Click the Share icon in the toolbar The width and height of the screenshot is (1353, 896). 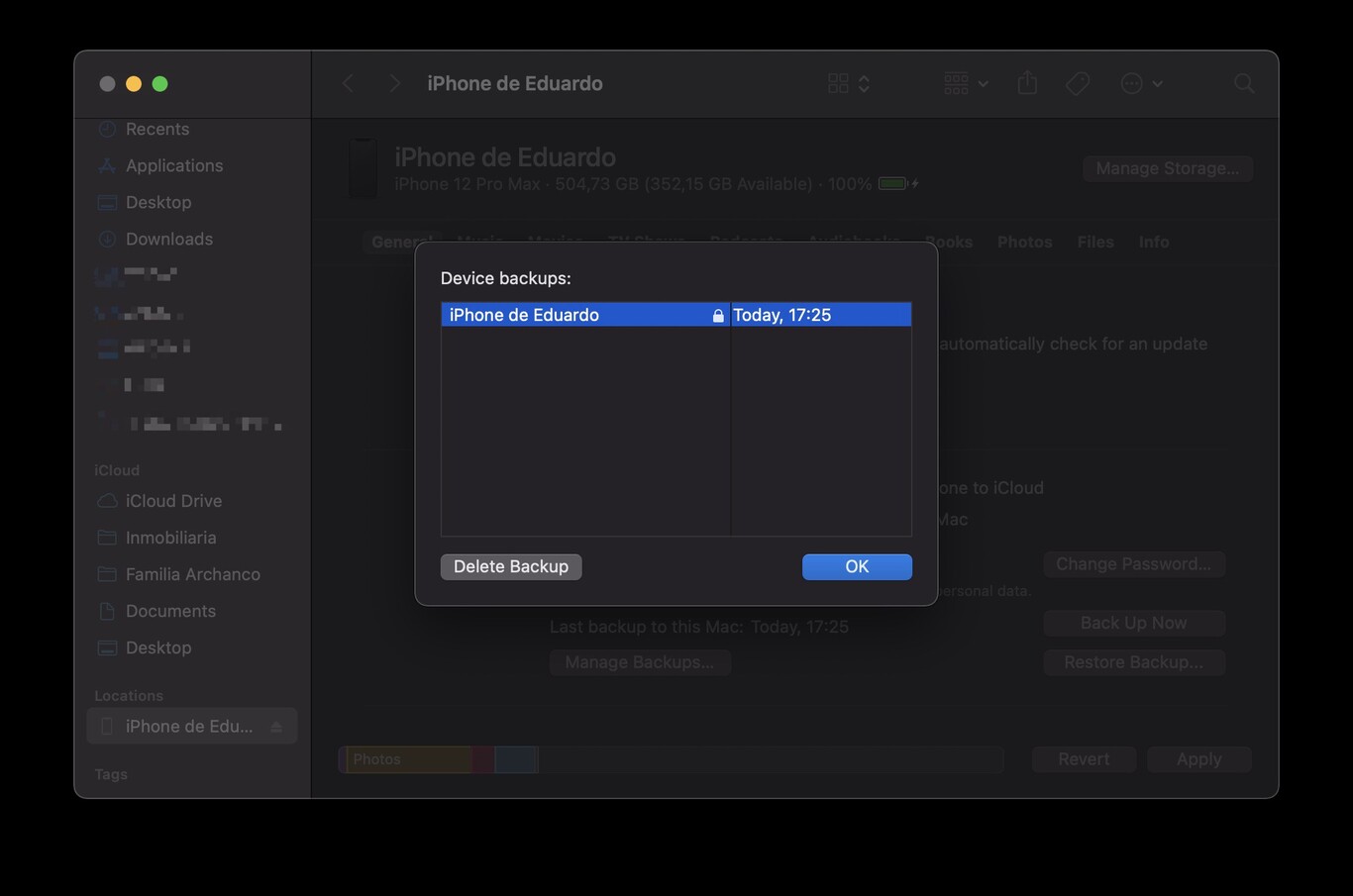(x=1027, y=84)
